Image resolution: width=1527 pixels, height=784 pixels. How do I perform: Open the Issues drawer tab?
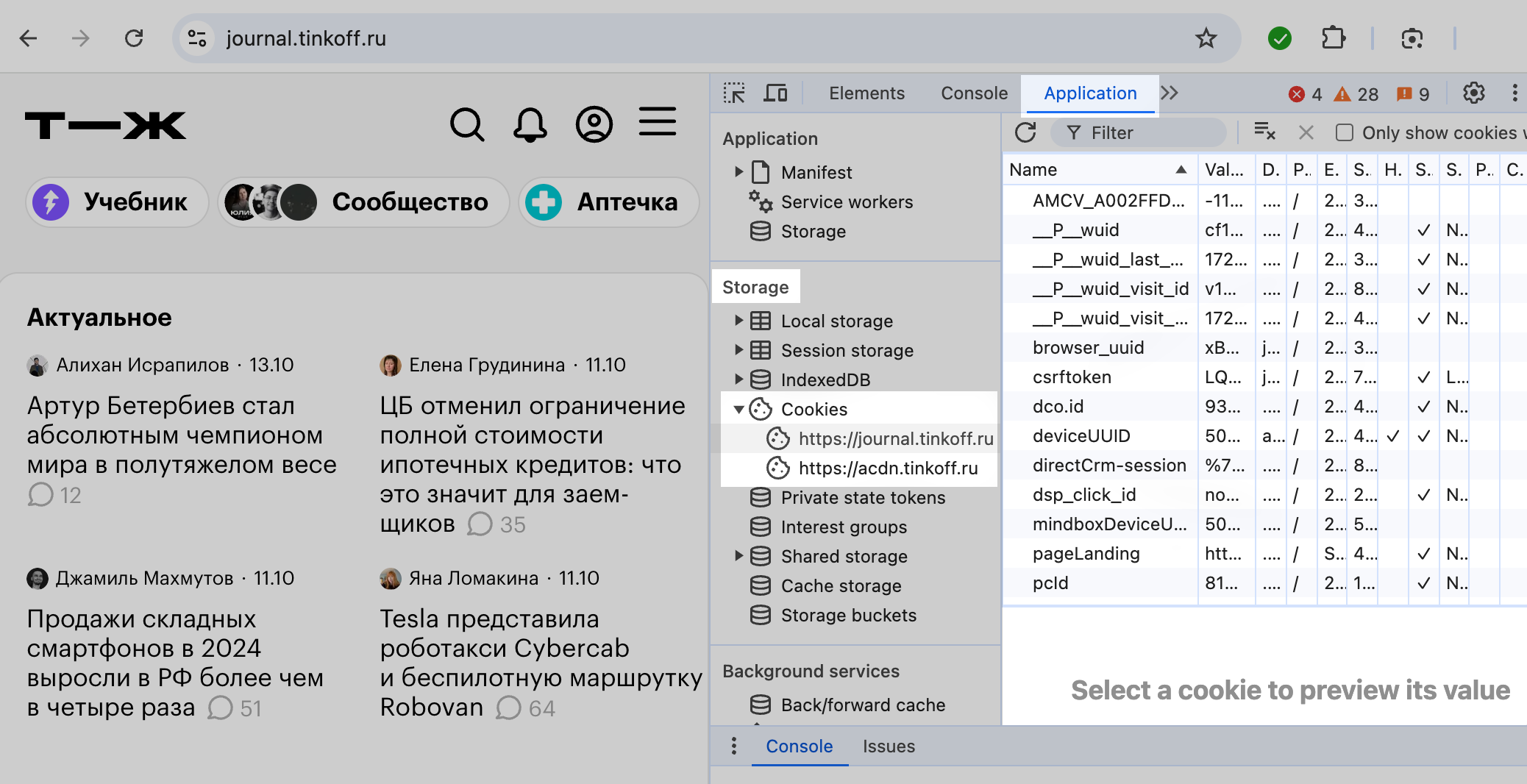pos(889,746)
